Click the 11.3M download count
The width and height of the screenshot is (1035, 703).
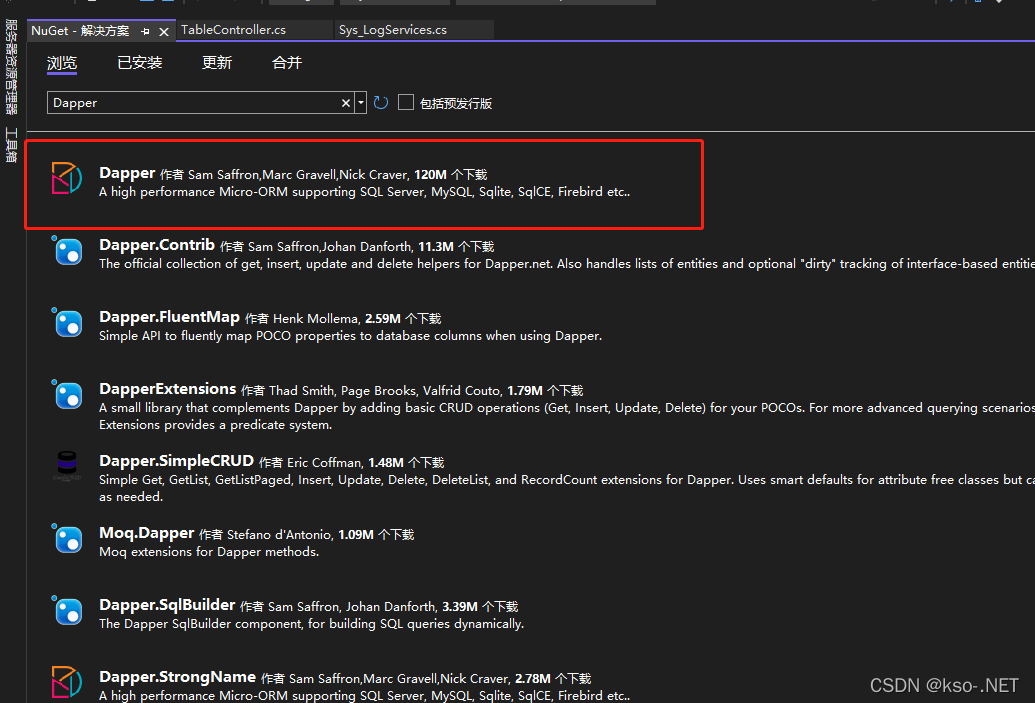click(x=436, y=247)
